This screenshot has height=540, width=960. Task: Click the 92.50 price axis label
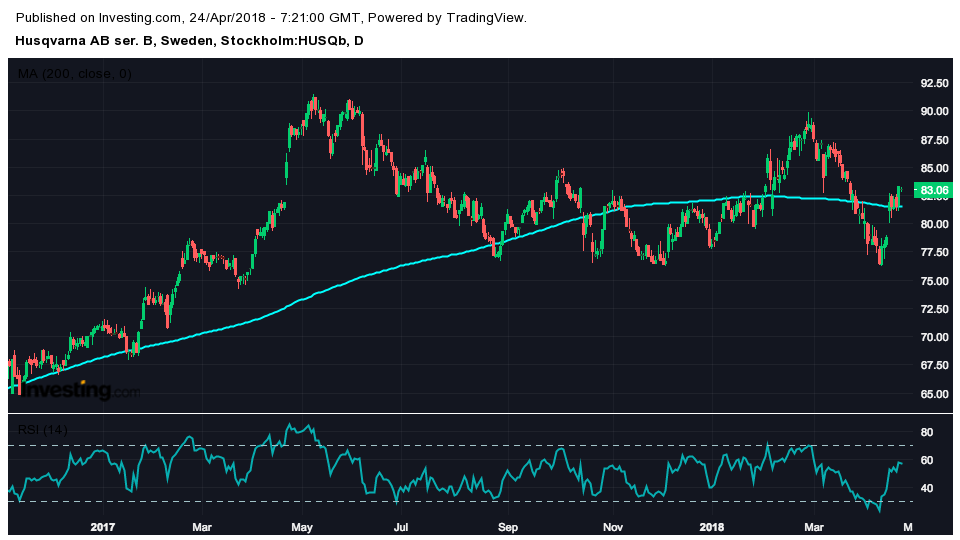(x=934, y=83)
